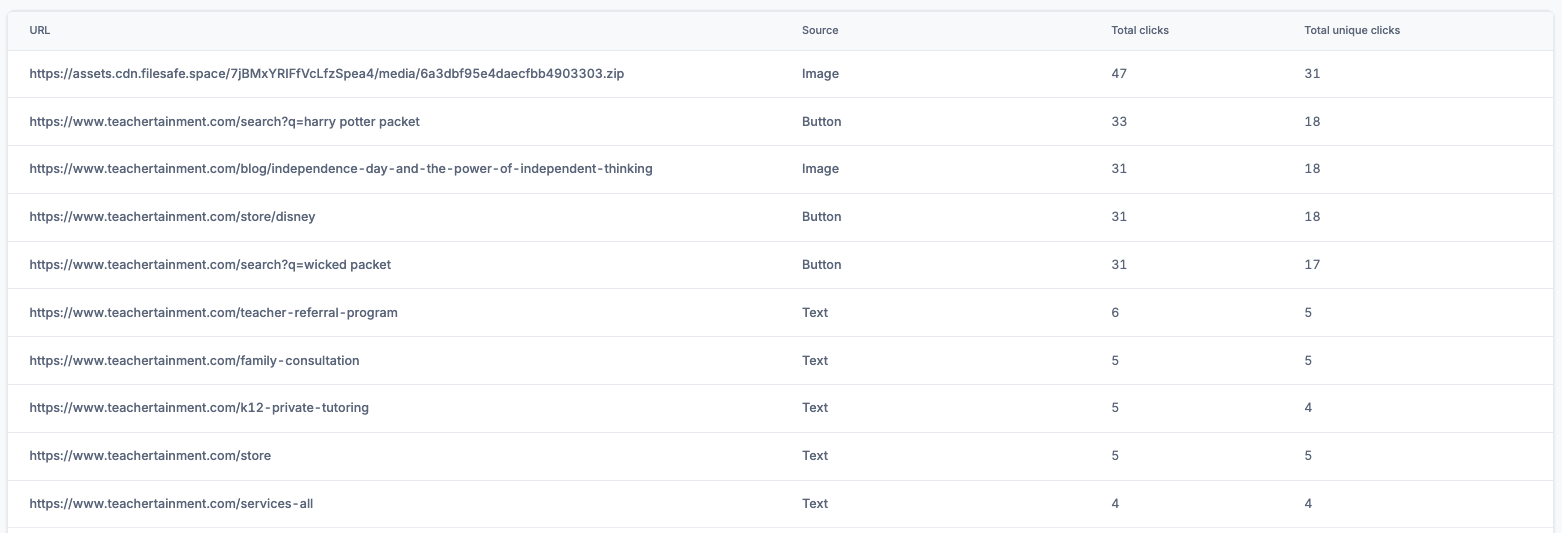Click the Total clicks column header
The image size is (1562, 533).
(x=1140, y=31)
